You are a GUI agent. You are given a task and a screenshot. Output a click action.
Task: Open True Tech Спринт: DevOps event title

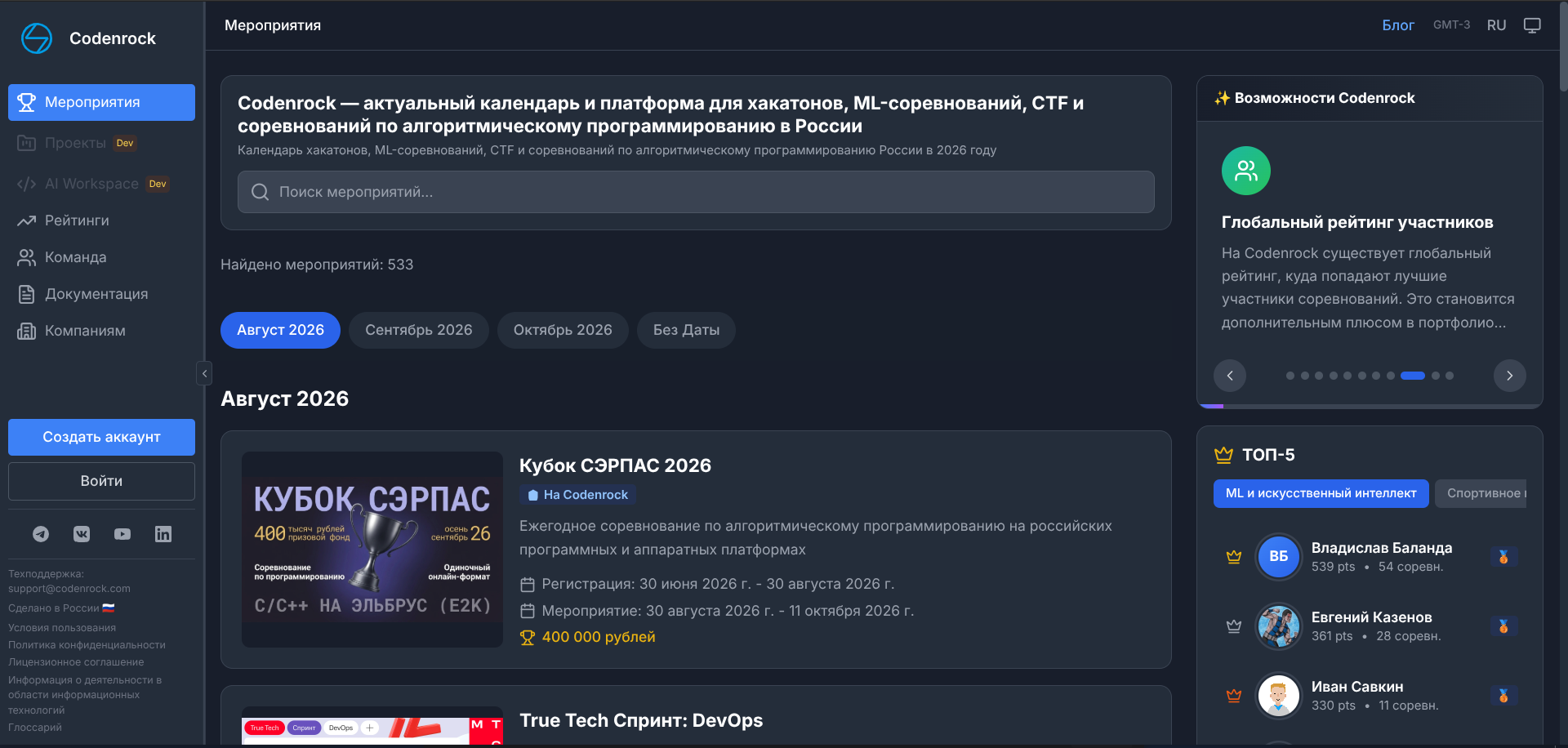[641, 720]
